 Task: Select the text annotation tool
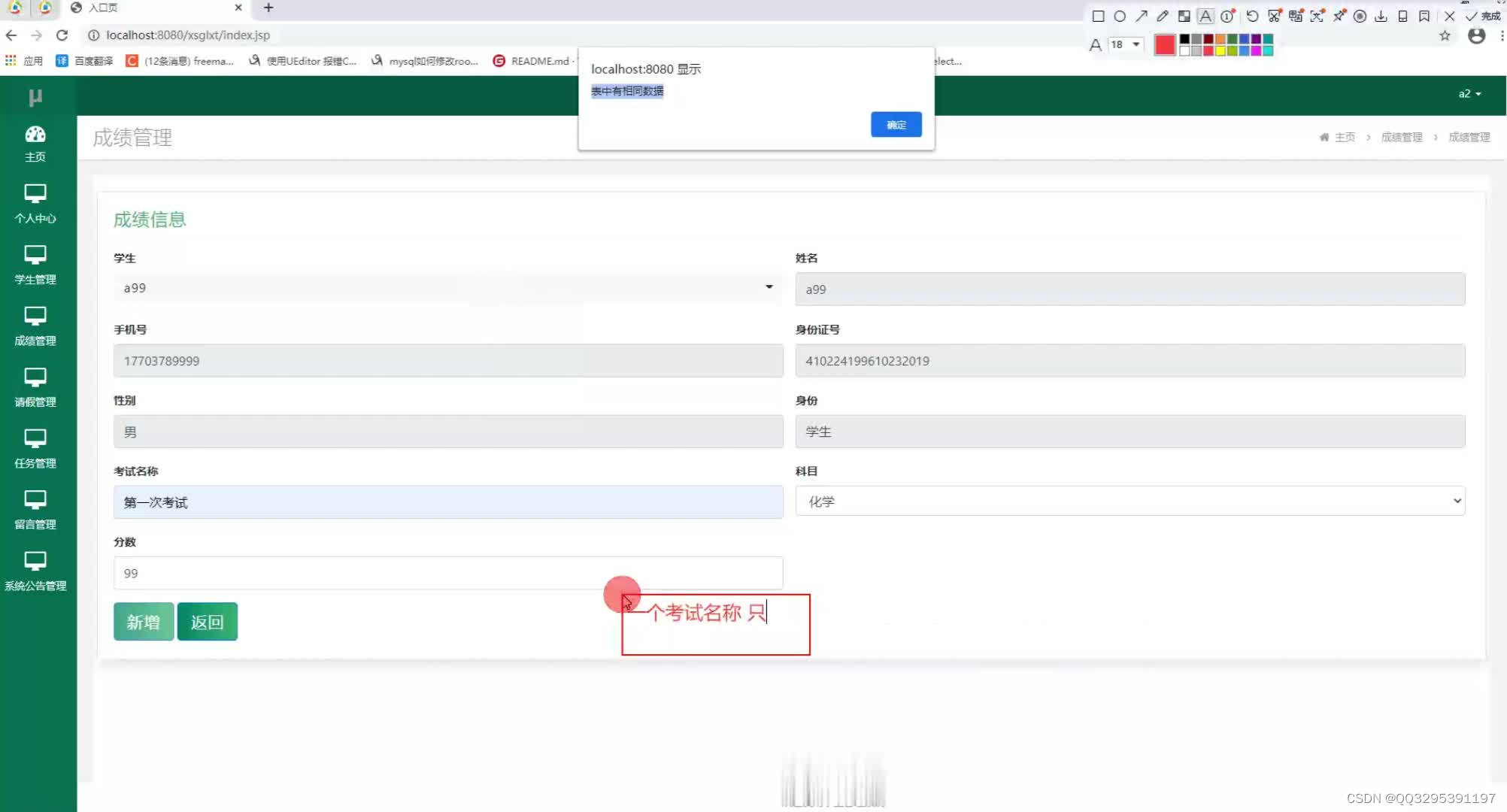(1205, 16)
